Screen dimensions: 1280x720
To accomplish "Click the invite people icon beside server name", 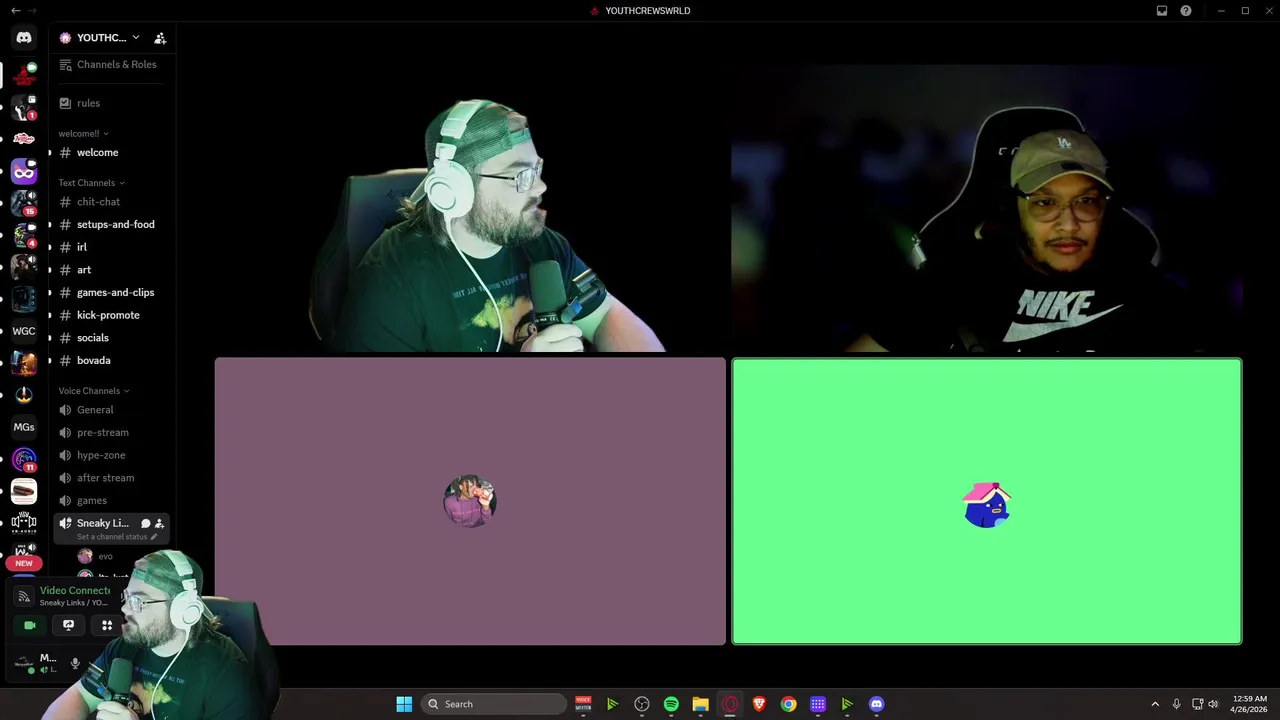I will pos(160,38).
